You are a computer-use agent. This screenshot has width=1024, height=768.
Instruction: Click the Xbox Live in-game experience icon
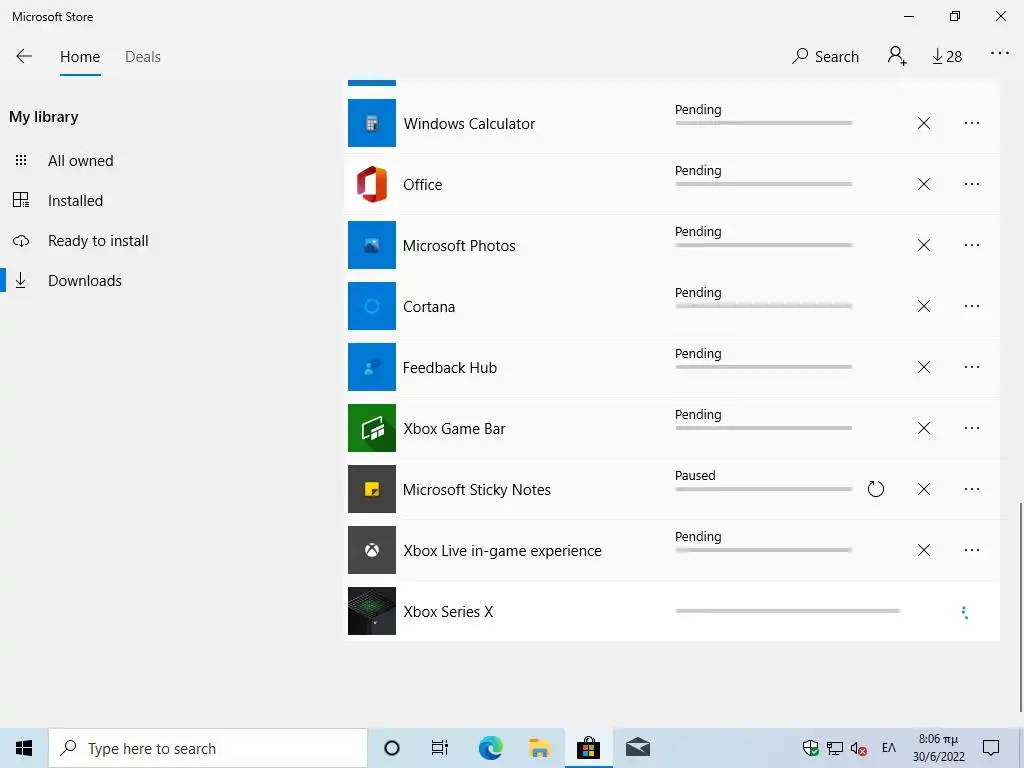point(372,550)
